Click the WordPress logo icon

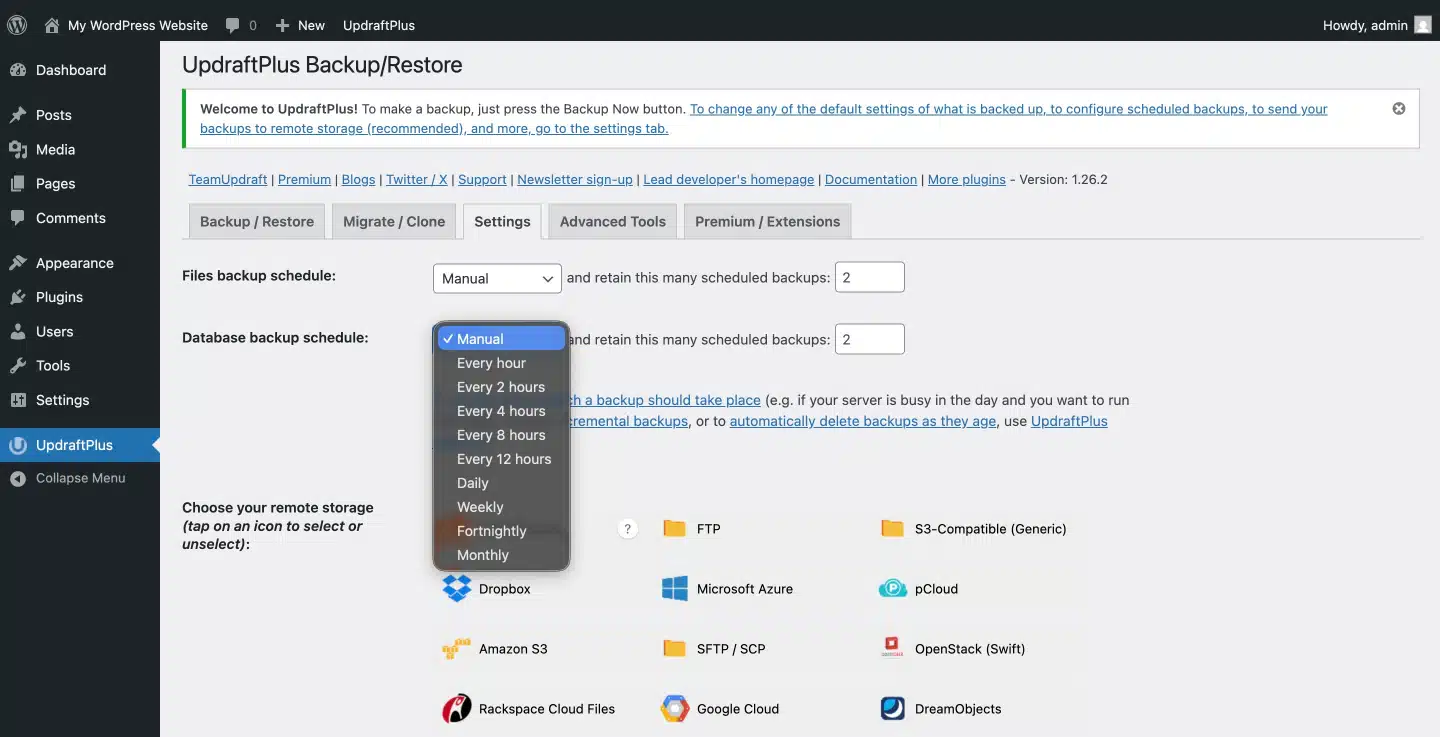(17, 25)
